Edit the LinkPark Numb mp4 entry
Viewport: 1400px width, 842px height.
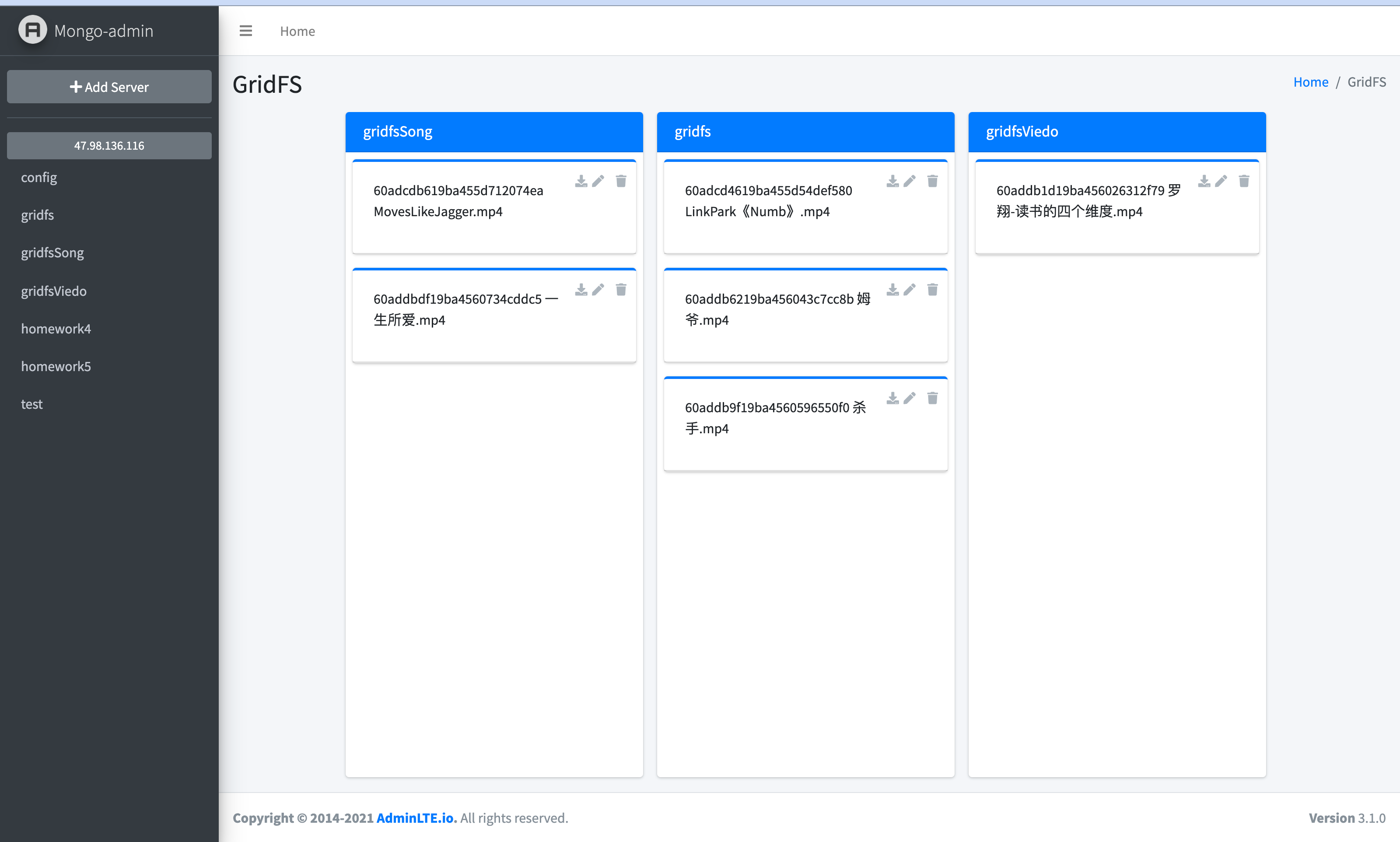[x=909, y=181]
